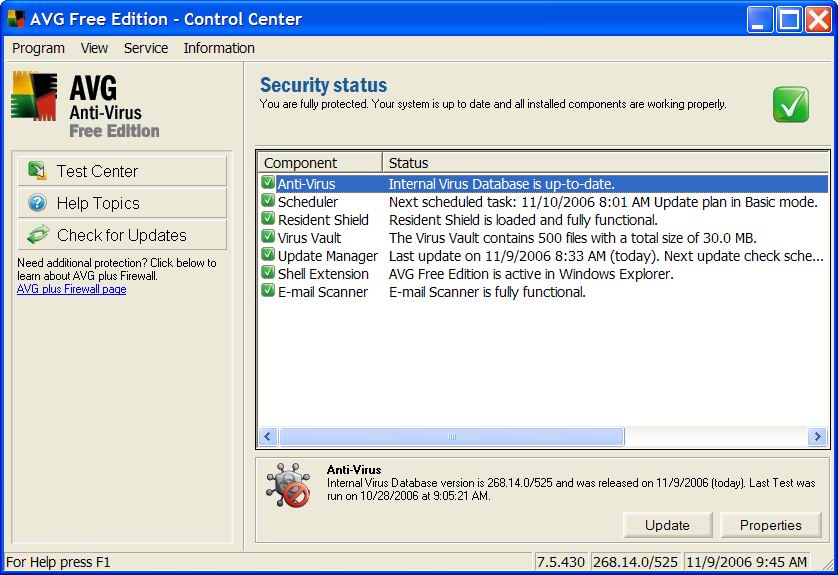This screenshot has height=575, width=838.
Task: Run Check for Updates
Action: point(122,235)
